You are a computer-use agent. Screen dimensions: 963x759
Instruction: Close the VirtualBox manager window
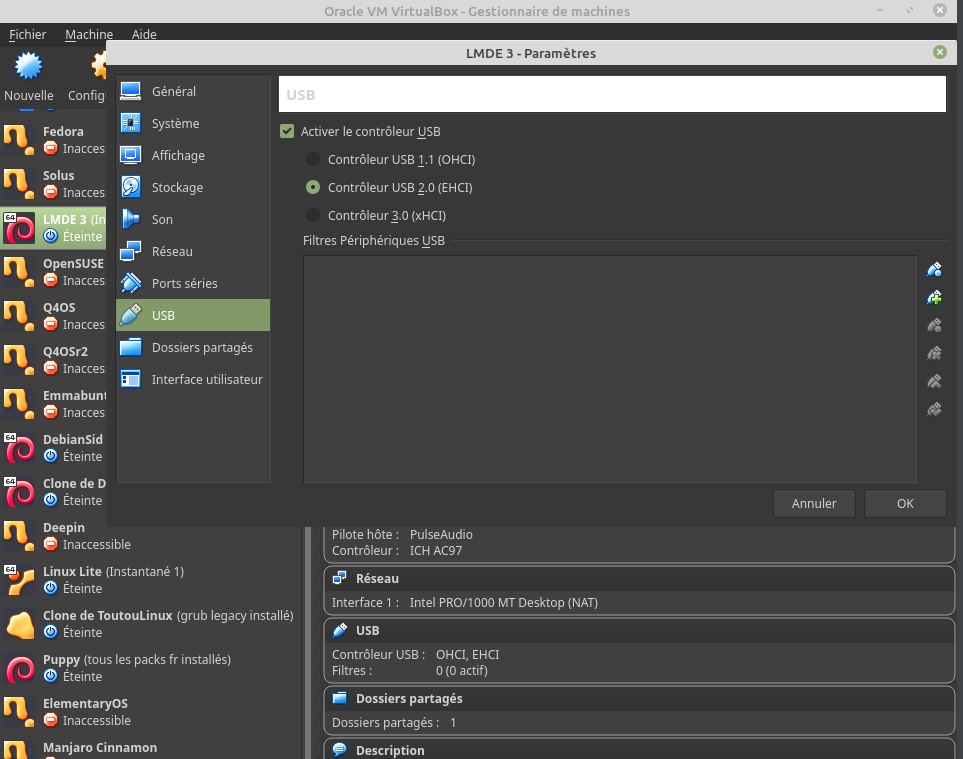click(x=940, y=10)
